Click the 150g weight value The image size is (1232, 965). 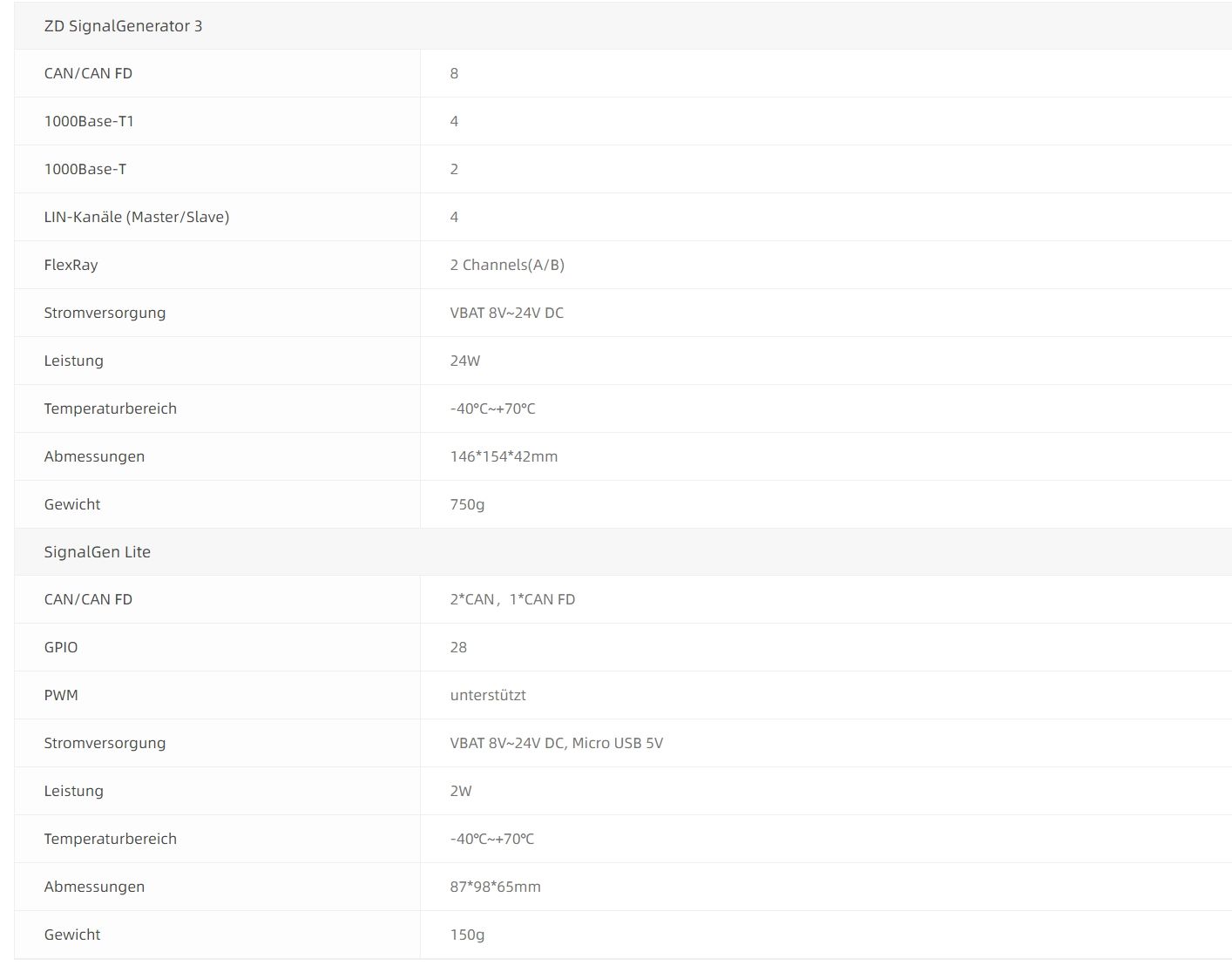(x=467, y=935)
